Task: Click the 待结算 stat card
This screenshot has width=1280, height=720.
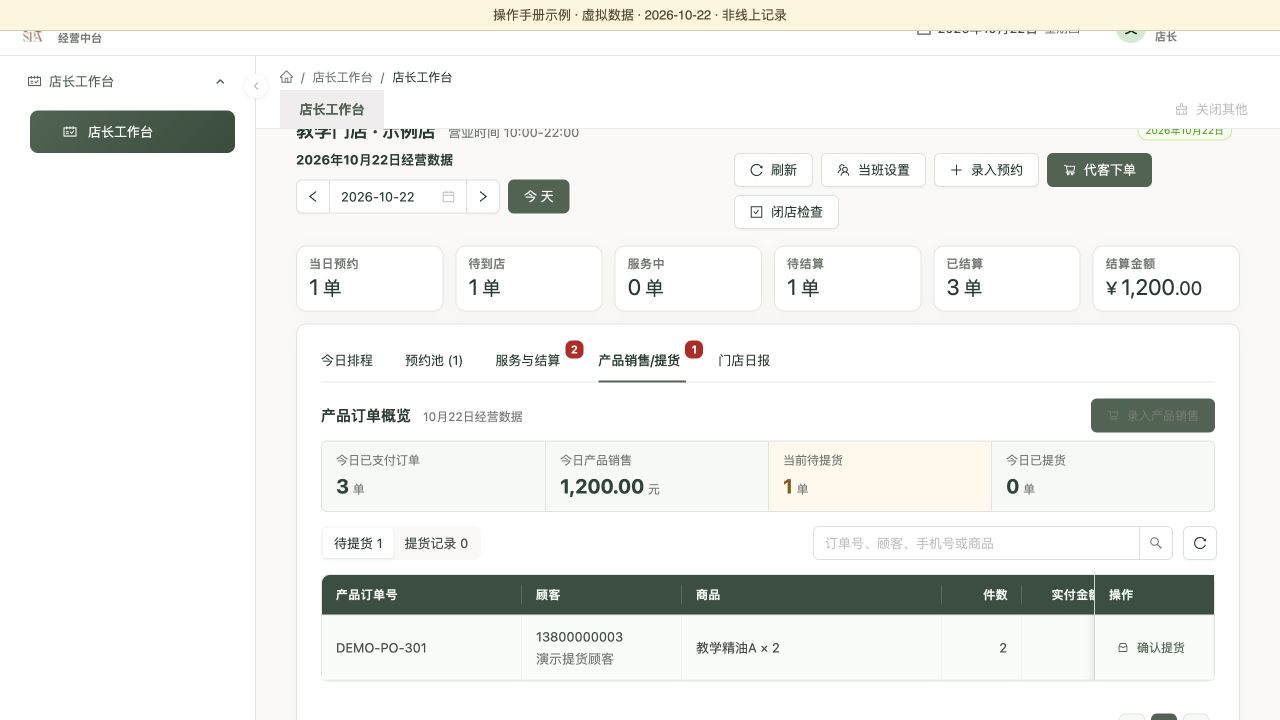Action: click(848, 278)
